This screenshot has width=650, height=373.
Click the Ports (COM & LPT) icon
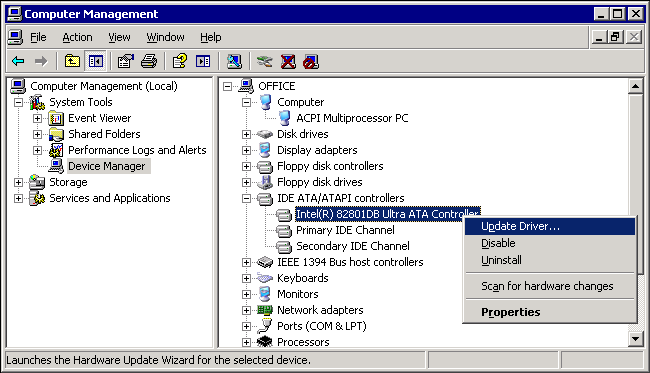point(264,326)
